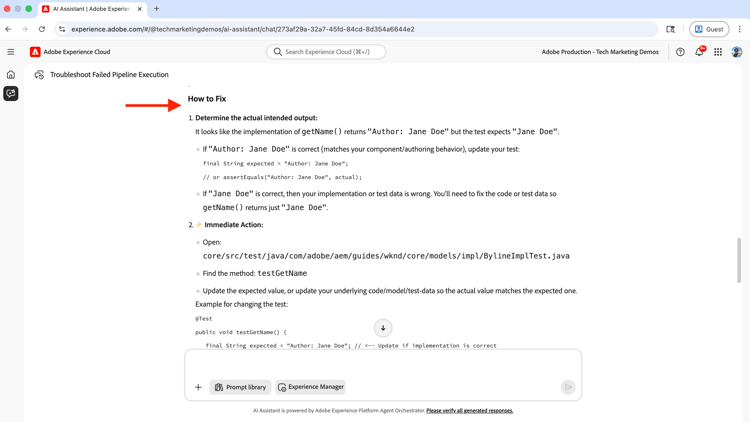Select the AI Assistant browser tab
The width and height of the screenshot is (750, 422).
pyautogui.click(x=92, y=9)
